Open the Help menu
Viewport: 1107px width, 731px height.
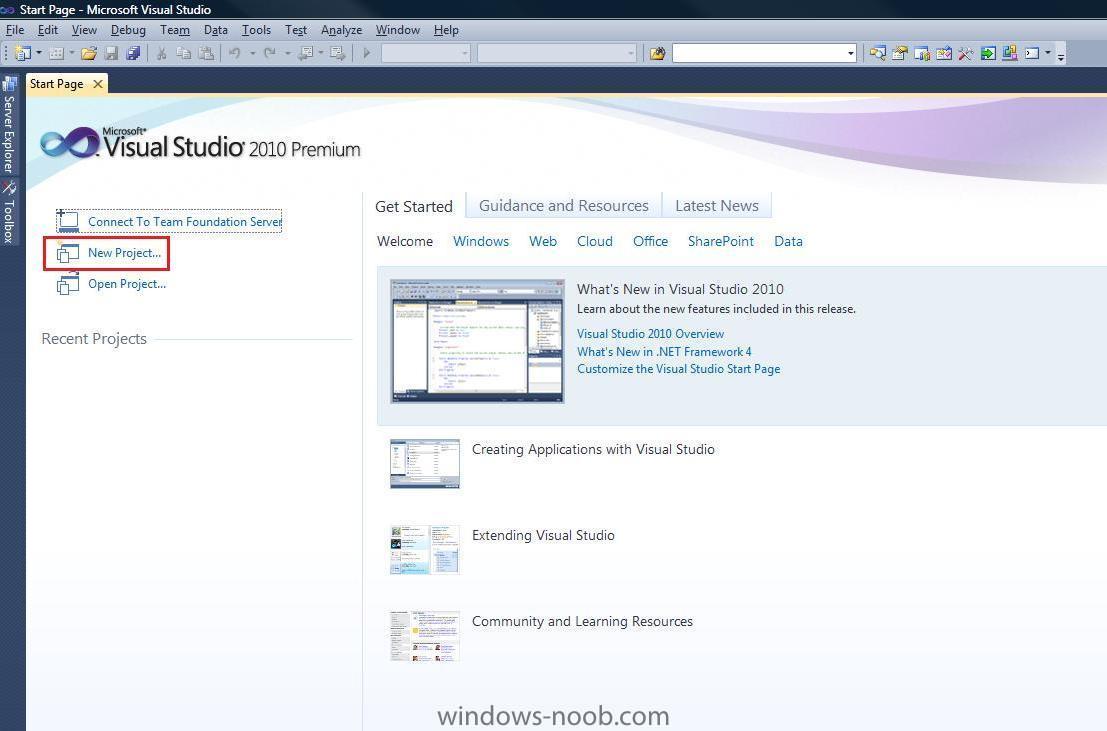[446, 30]
